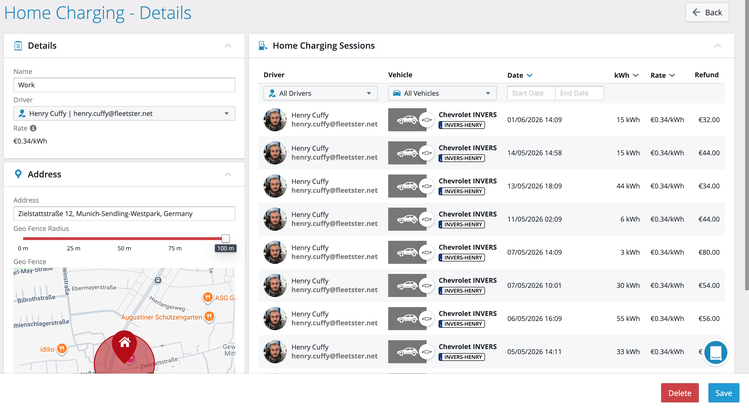Click the Geo Fence Radius slider handle
The width and height of the screenshot is (749, 412).
point(225,238)
